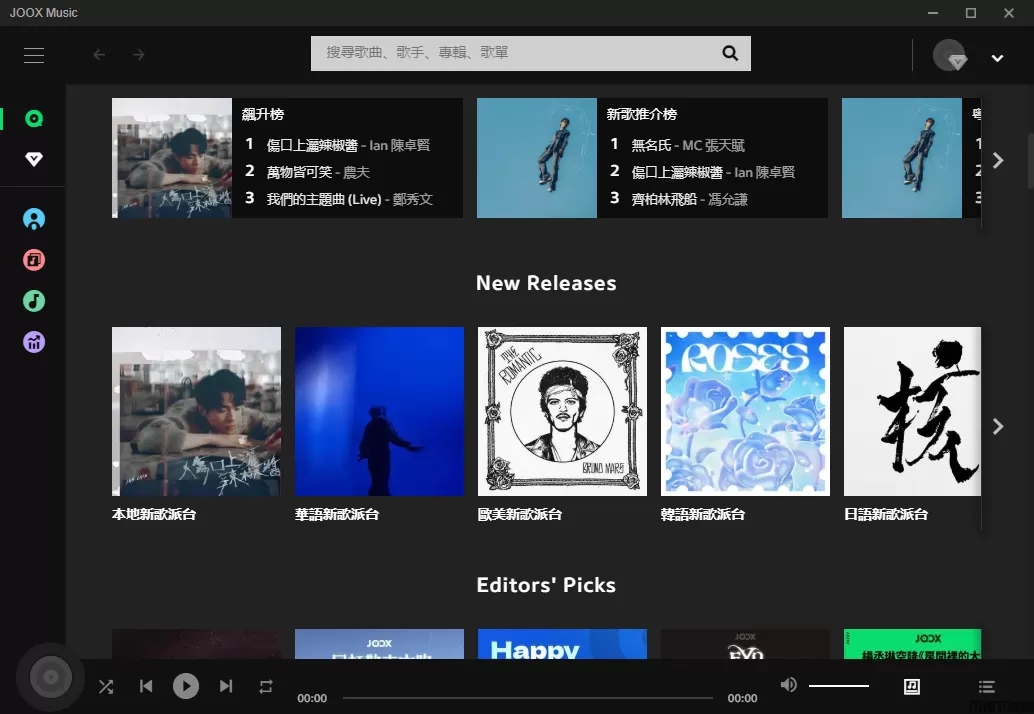Open the 新歌推介榜 chart title

(642, 114)
